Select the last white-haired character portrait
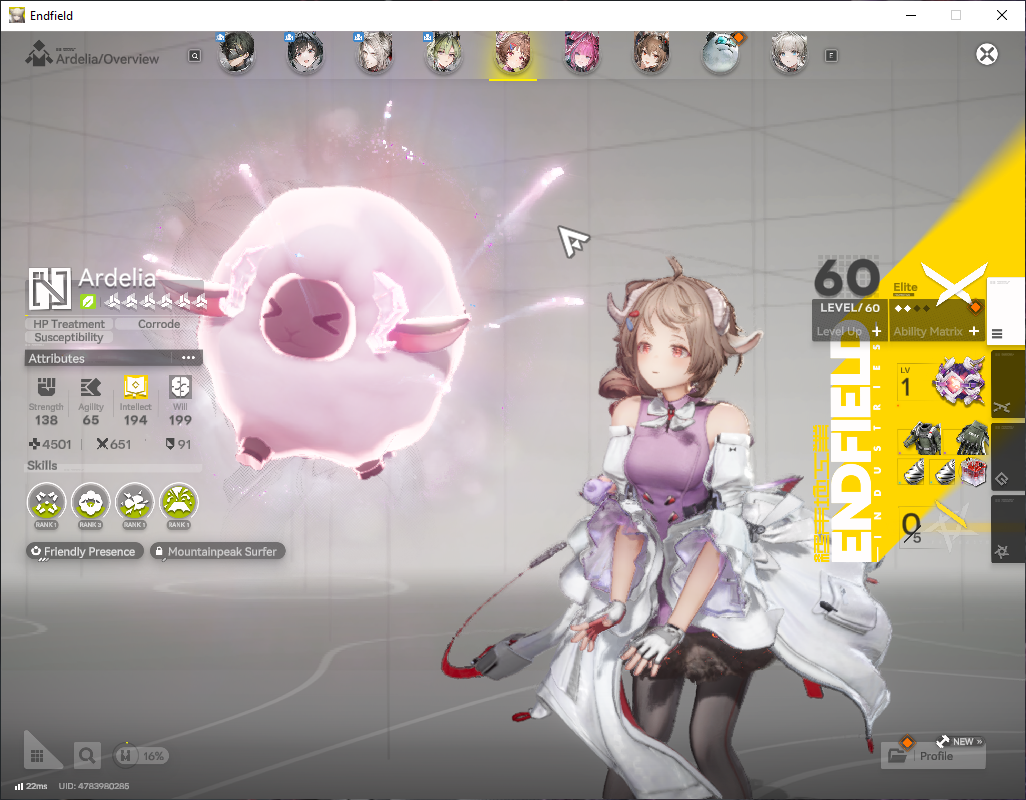 pos(789,52)
